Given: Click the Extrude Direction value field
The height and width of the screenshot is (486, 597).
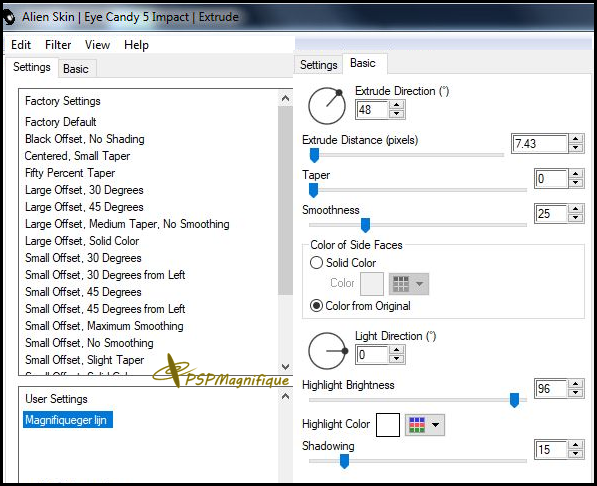Looking at the screenshot, I should pos(372,110).
